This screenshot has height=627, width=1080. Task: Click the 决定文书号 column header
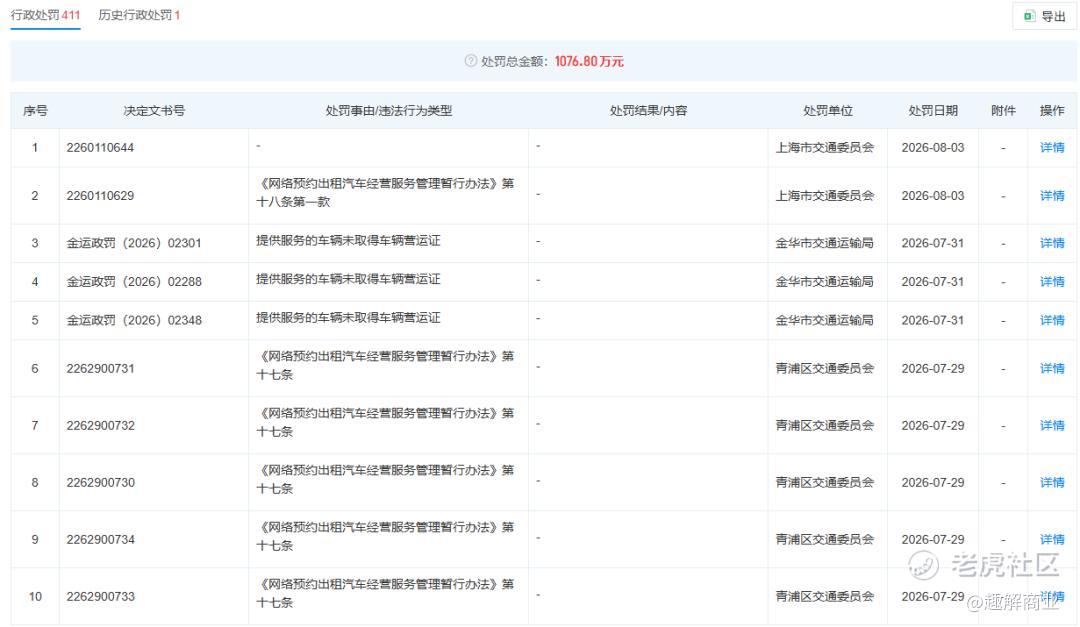click(154, 111)
